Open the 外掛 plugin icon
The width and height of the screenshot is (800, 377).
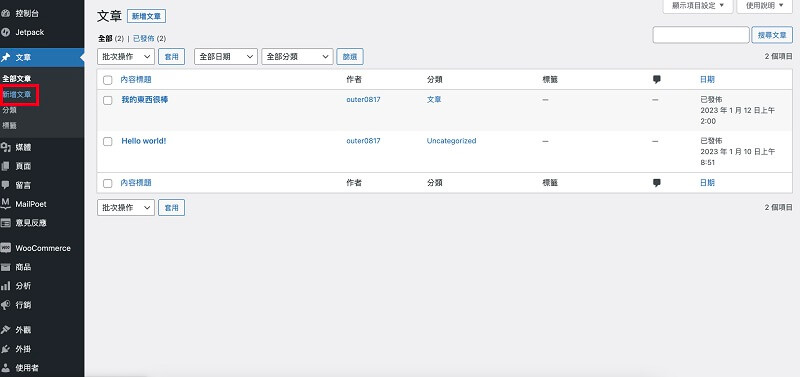(6, 349)
